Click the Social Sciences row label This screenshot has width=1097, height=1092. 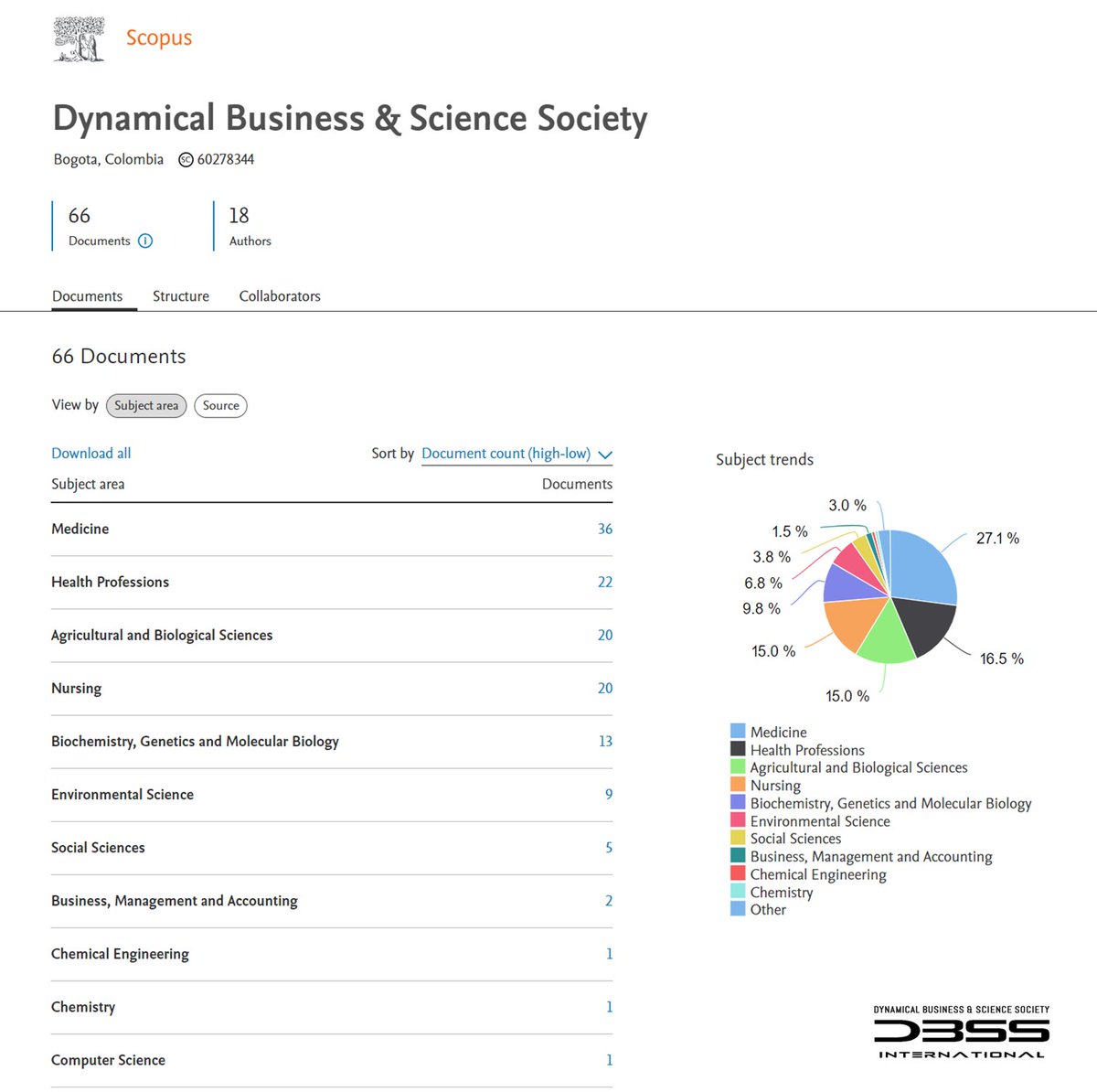coord(98,848)
